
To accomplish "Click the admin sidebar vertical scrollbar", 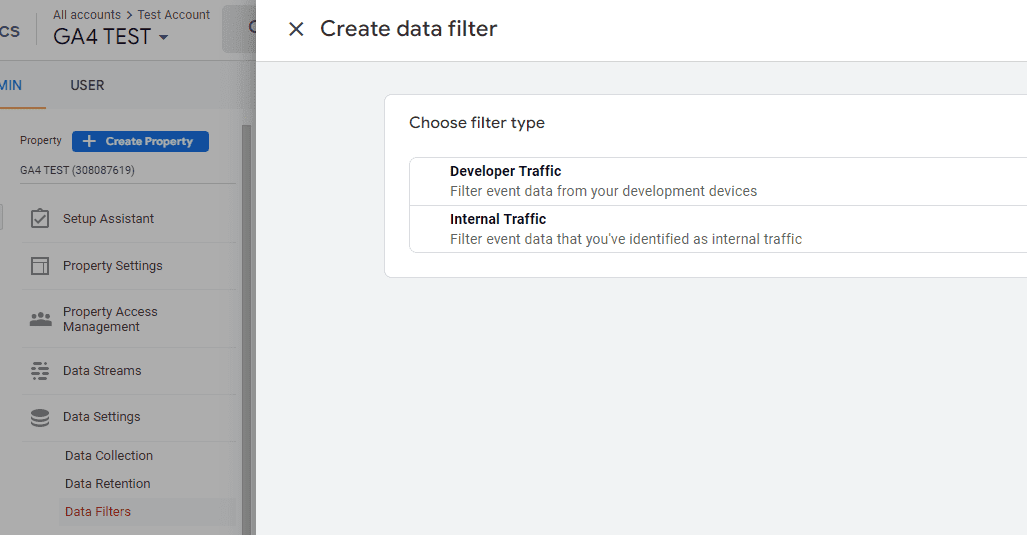I will click(246, 320).
